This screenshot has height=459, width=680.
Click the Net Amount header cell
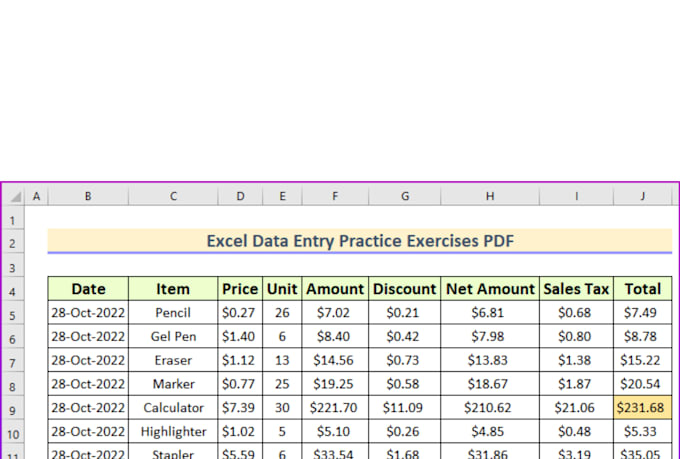click(490, 289)
